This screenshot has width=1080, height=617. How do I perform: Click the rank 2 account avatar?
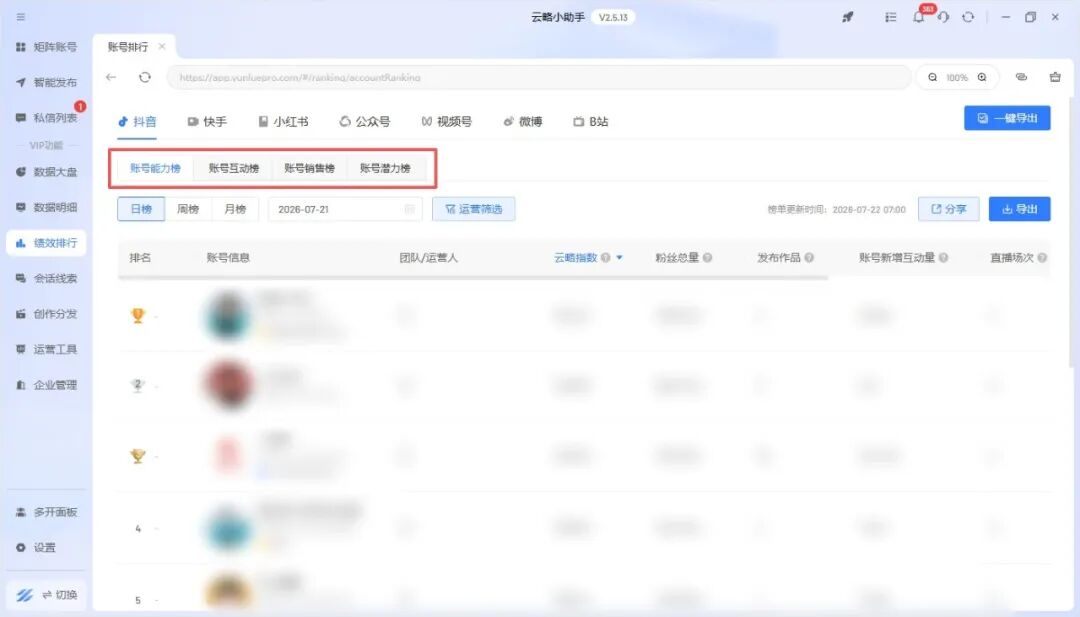coord(229,384)
